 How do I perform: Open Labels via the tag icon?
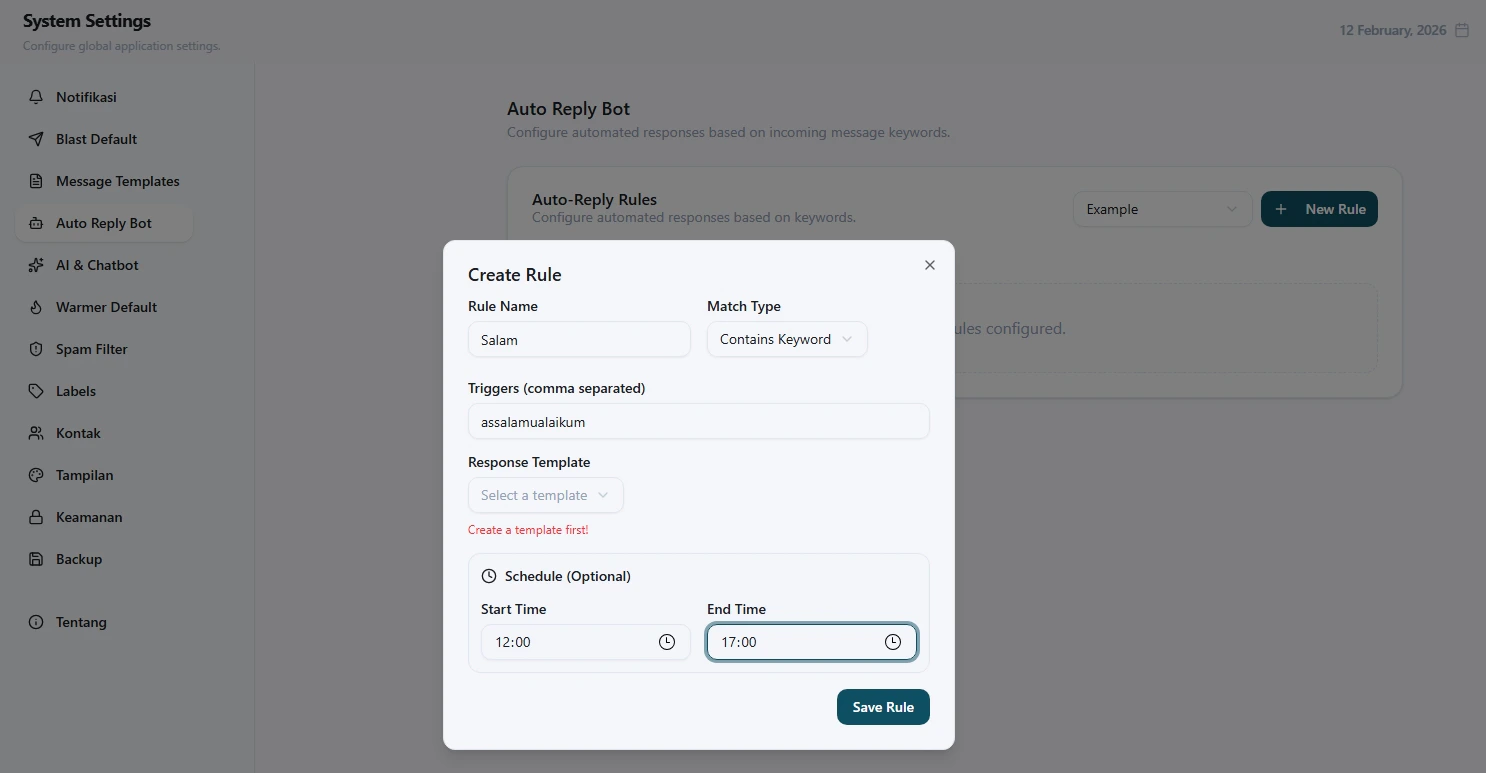click(x=36, y=391)
